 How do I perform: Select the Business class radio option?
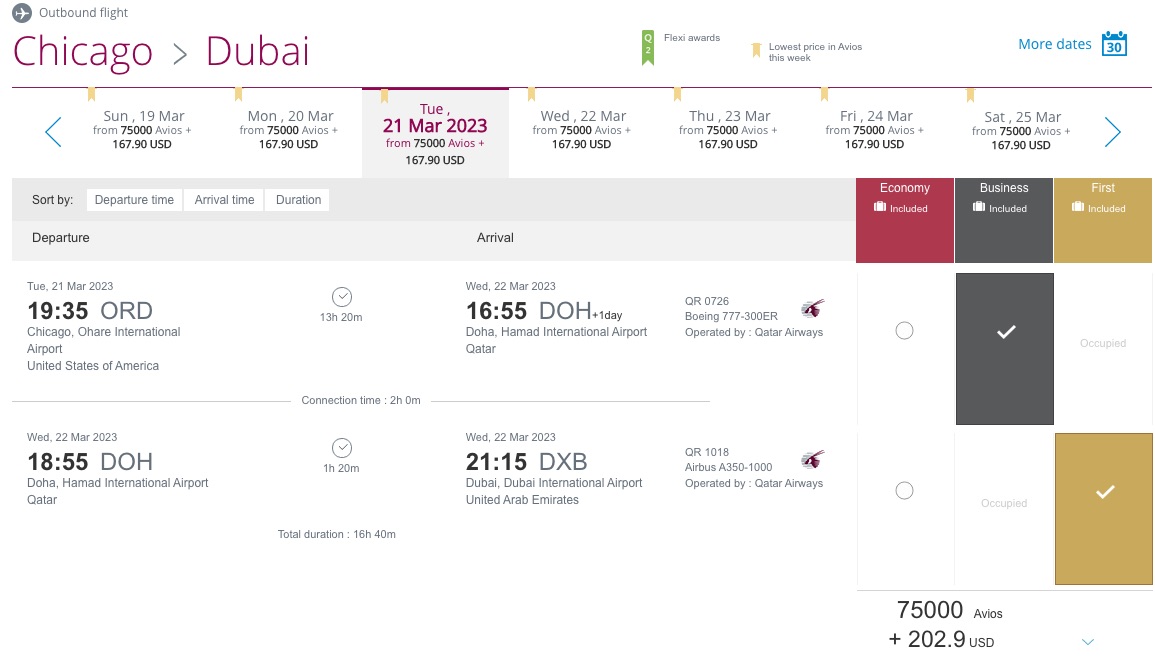904,330
